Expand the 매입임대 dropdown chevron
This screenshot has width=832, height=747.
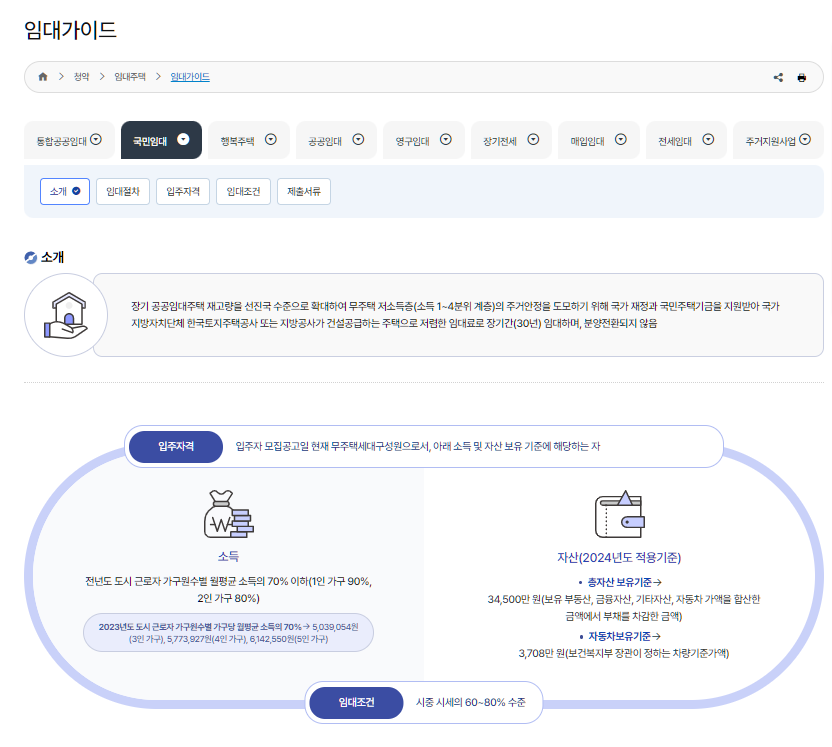622,139
